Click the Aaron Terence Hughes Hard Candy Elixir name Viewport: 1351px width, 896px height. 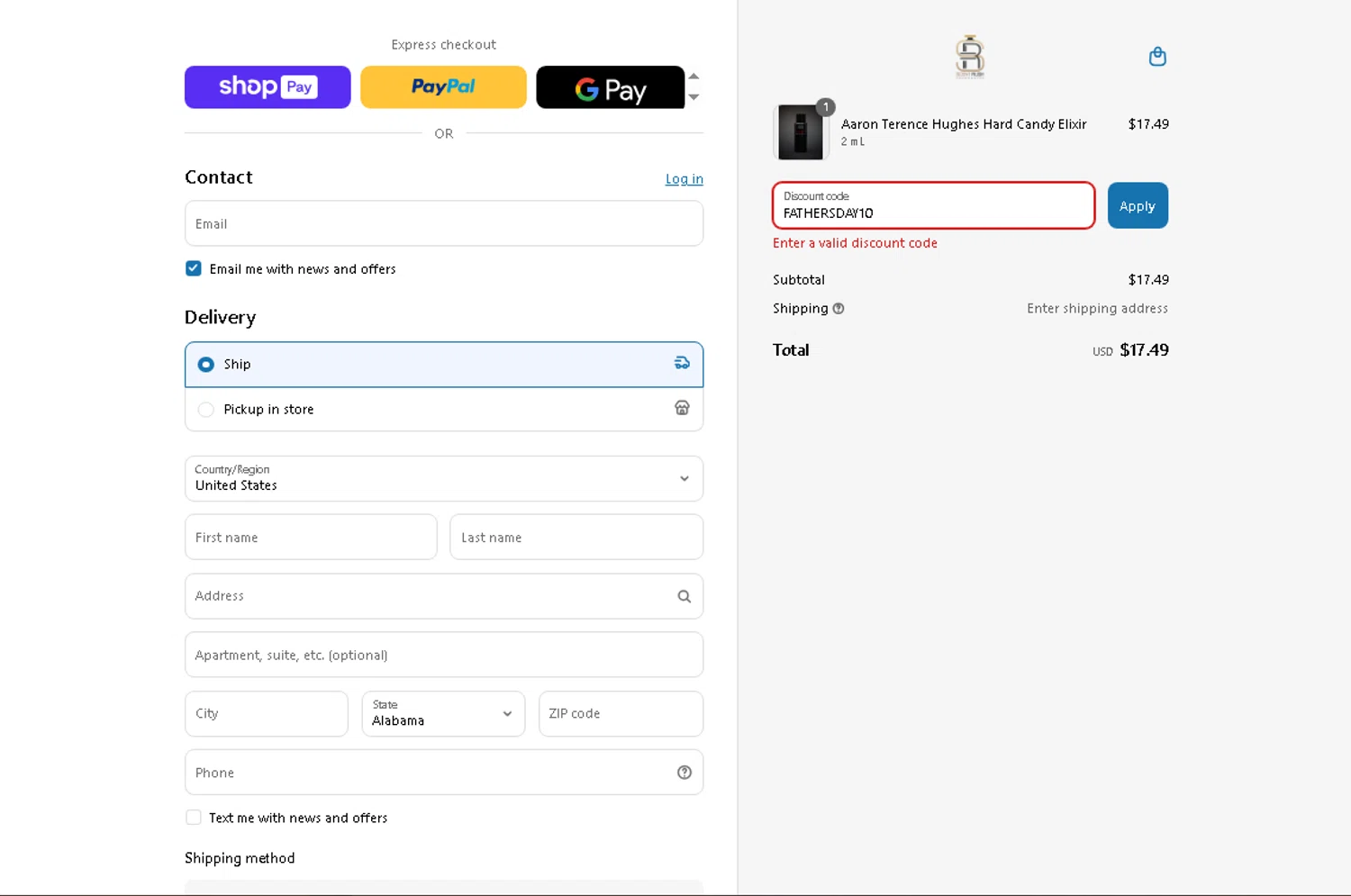click(x=964, y=124)
